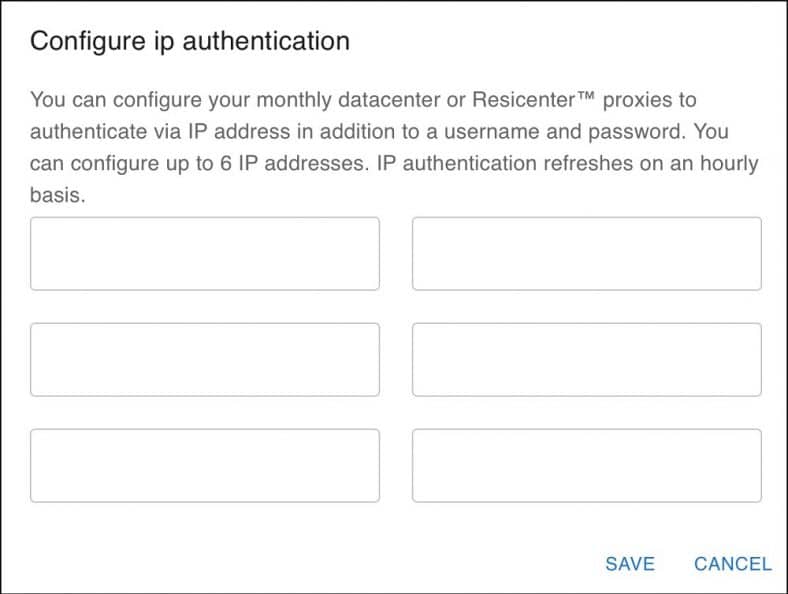Click the word "basis." ending the description
This screenshot has height=594, width=788.
[x=57, y=195]
